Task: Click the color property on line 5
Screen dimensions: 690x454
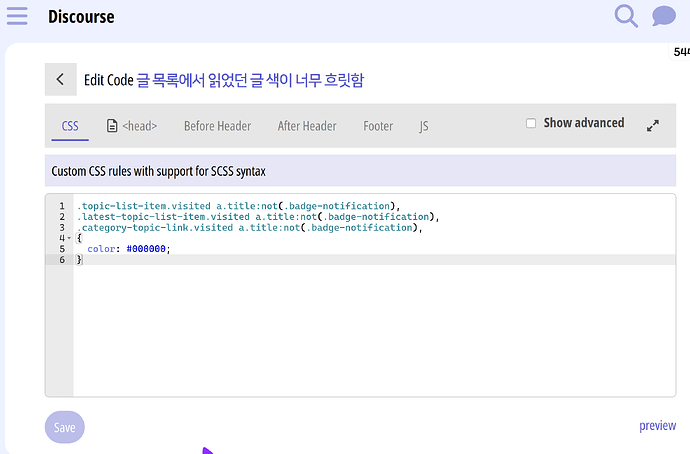Action: (101, 249)
